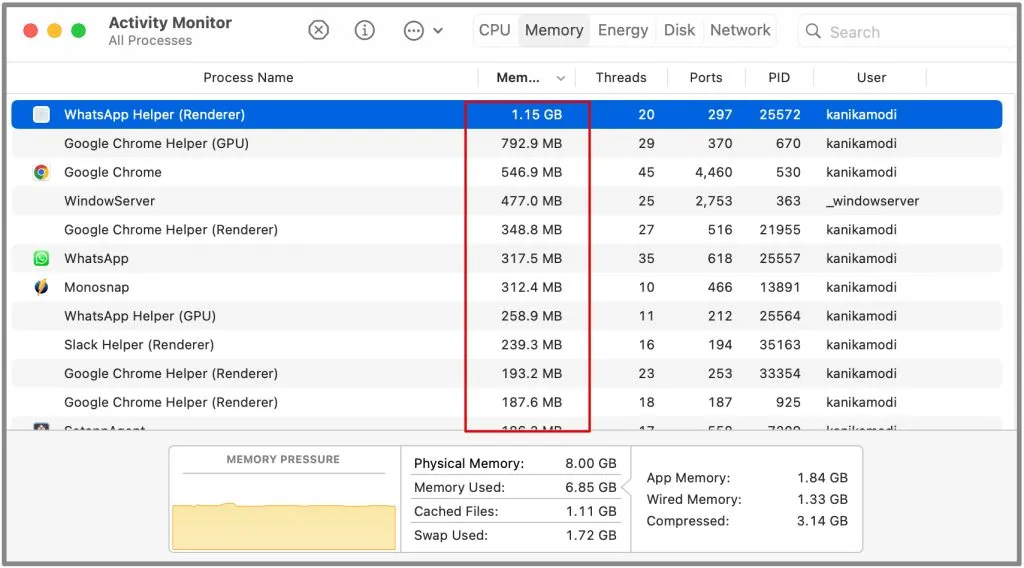Open the Network tab
Screen dimensions: 1024x568
point(740,30)
